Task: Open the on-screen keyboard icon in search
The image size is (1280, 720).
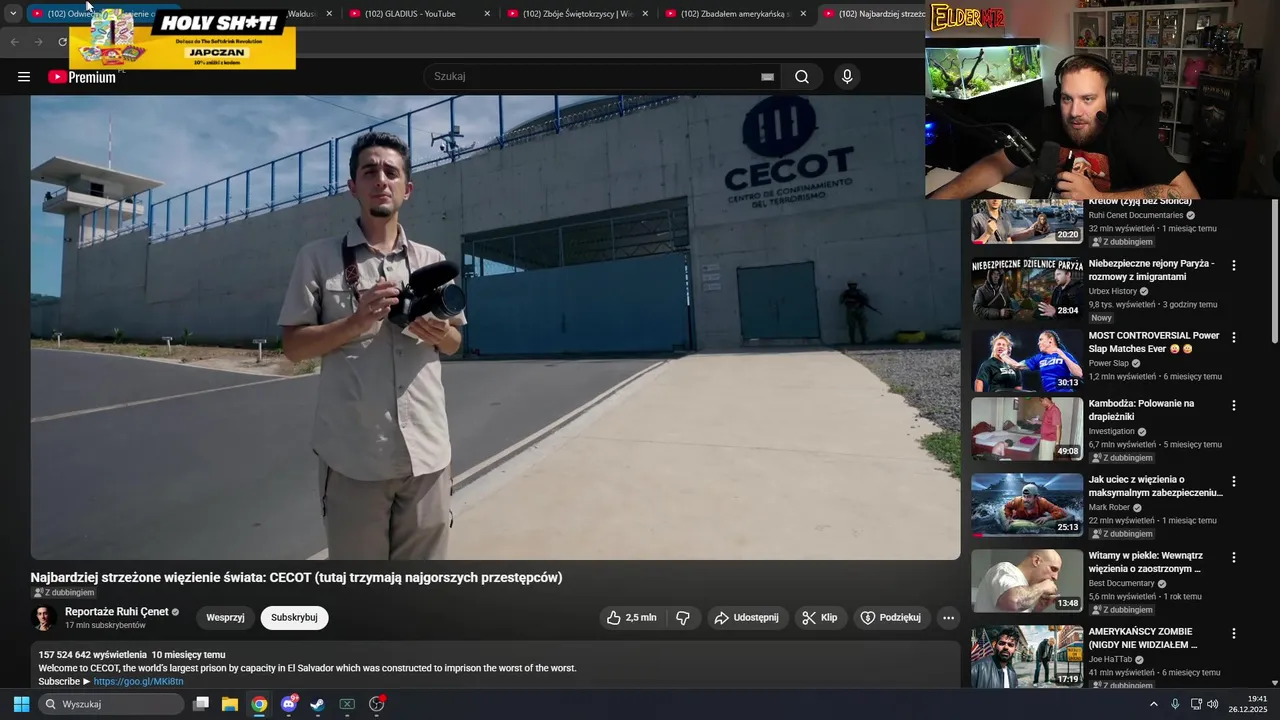Action: click(767, 77)
